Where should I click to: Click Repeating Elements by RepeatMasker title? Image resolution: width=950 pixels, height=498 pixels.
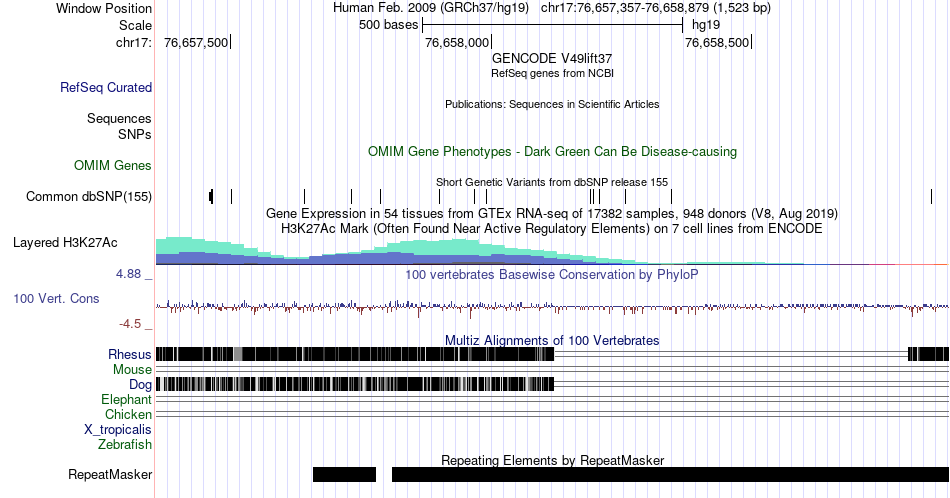tap(552, 460)
